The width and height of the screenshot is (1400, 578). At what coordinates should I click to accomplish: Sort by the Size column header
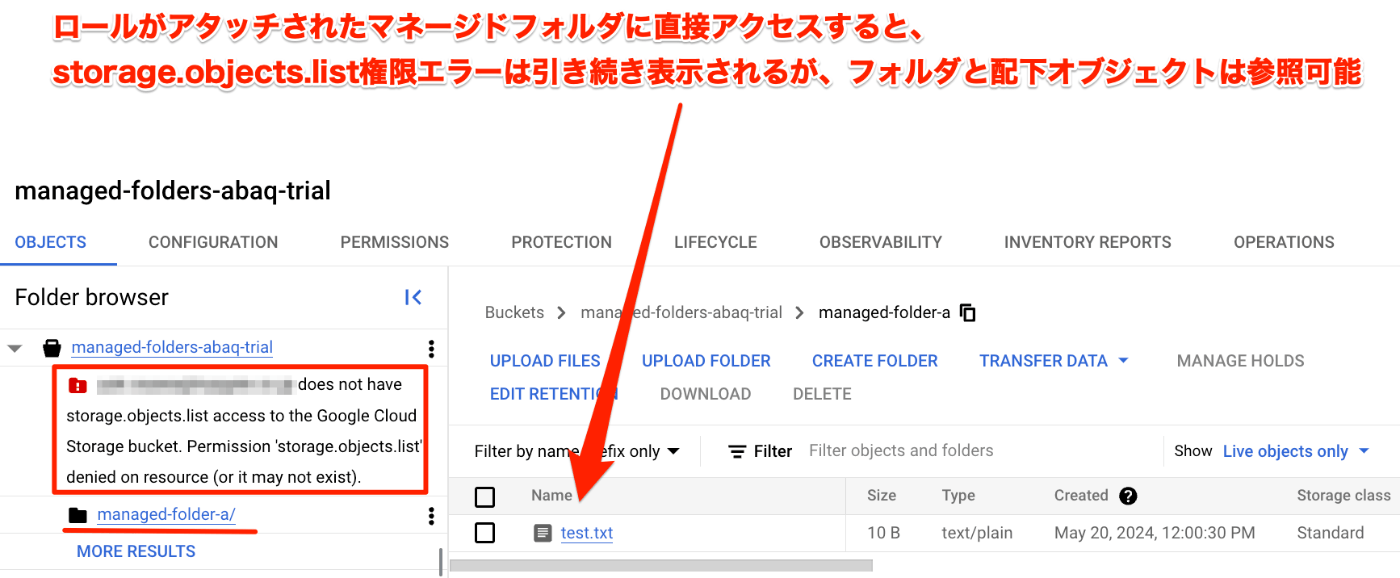[x=881, y=496]
